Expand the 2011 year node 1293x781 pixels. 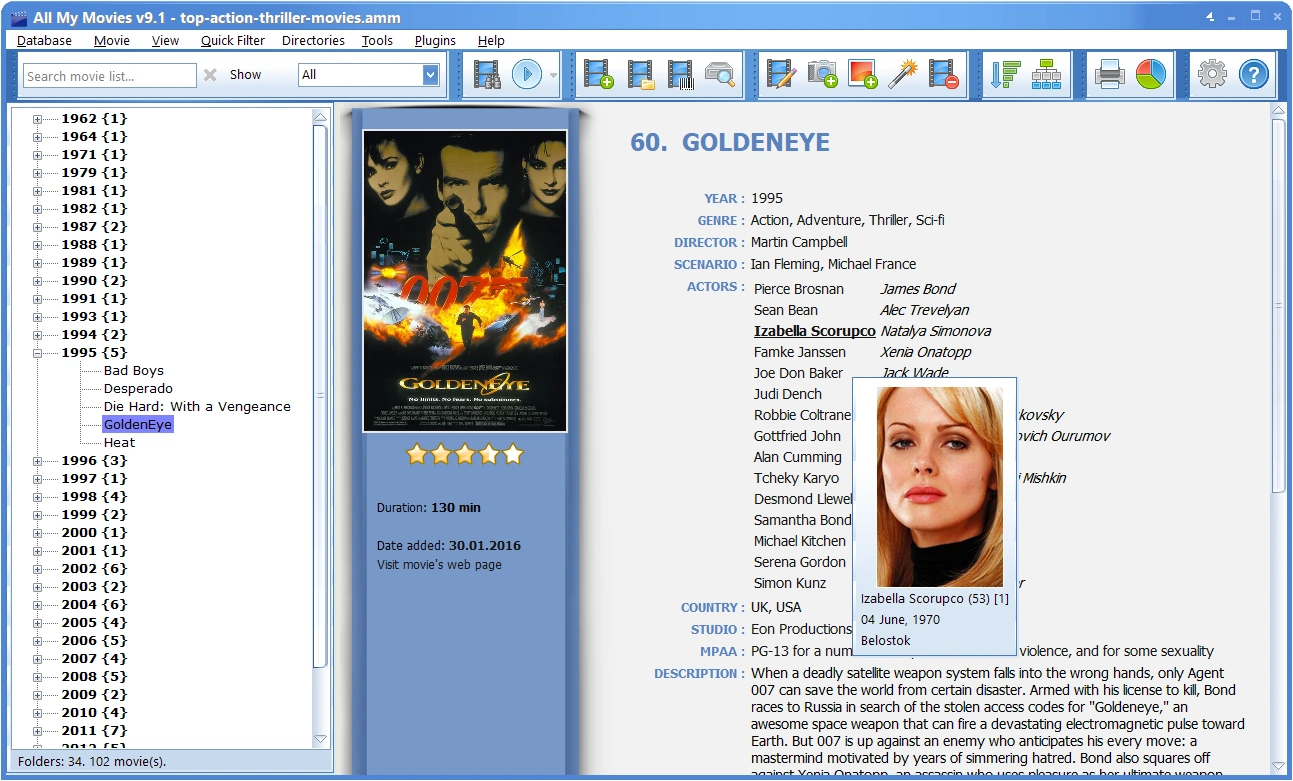coord(37,731)
